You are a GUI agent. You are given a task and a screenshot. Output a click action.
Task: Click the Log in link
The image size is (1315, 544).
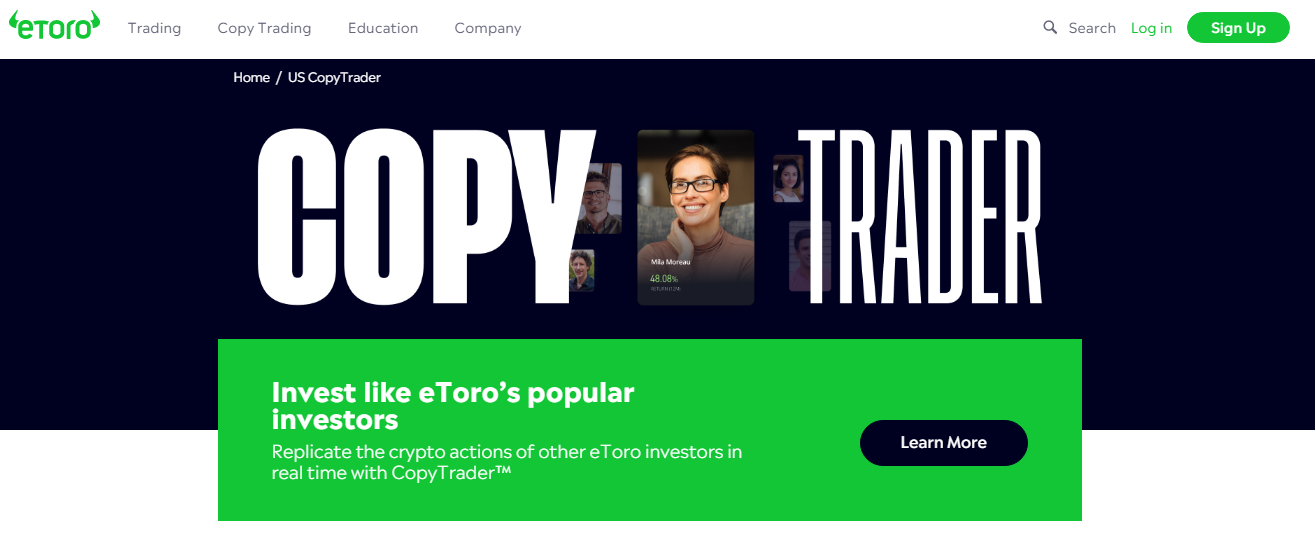[1151, 28]
